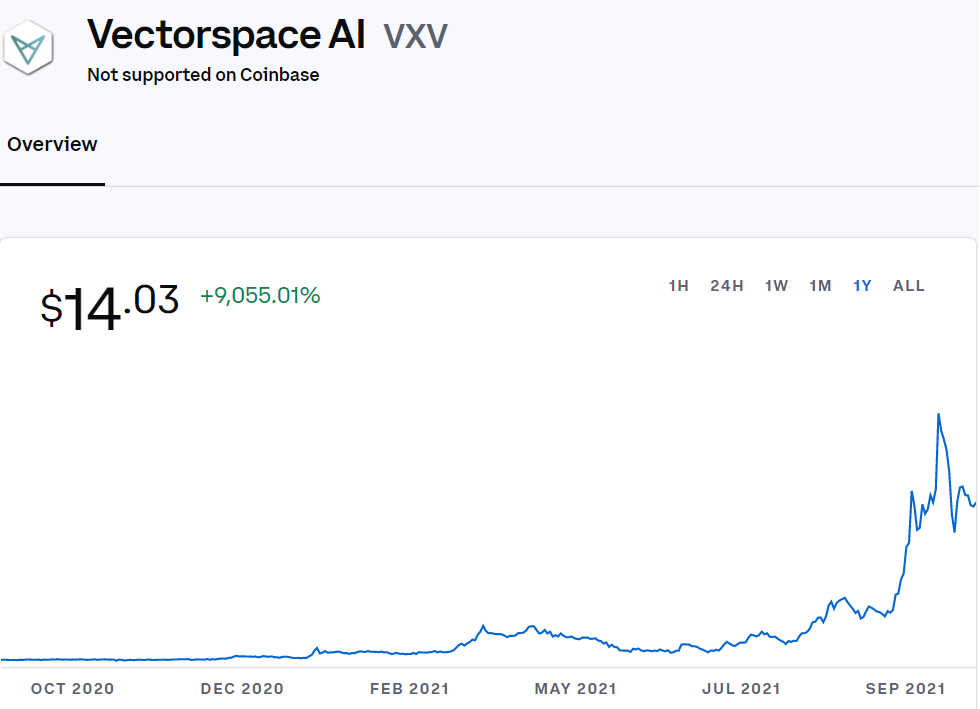Click the OCT 2020 axis label
This screenshot has width=980, height=709.
point(72,688)
